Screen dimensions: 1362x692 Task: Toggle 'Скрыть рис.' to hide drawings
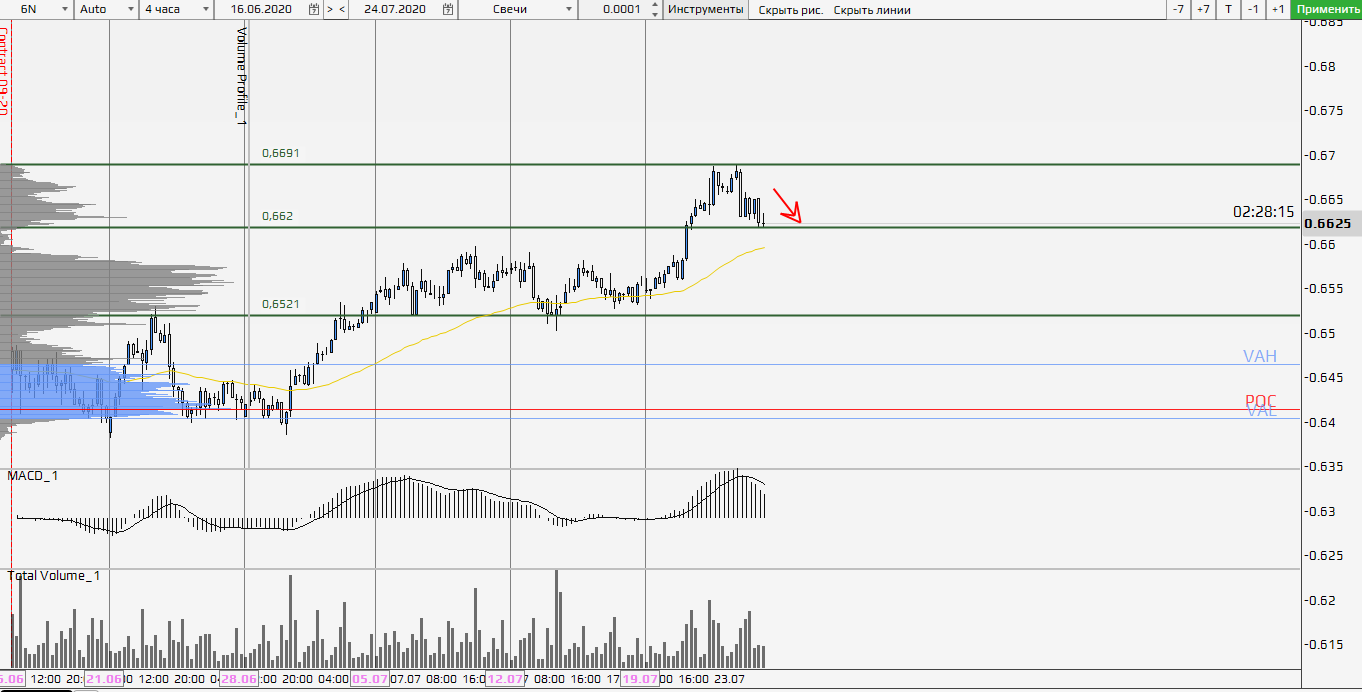point(791,10)
